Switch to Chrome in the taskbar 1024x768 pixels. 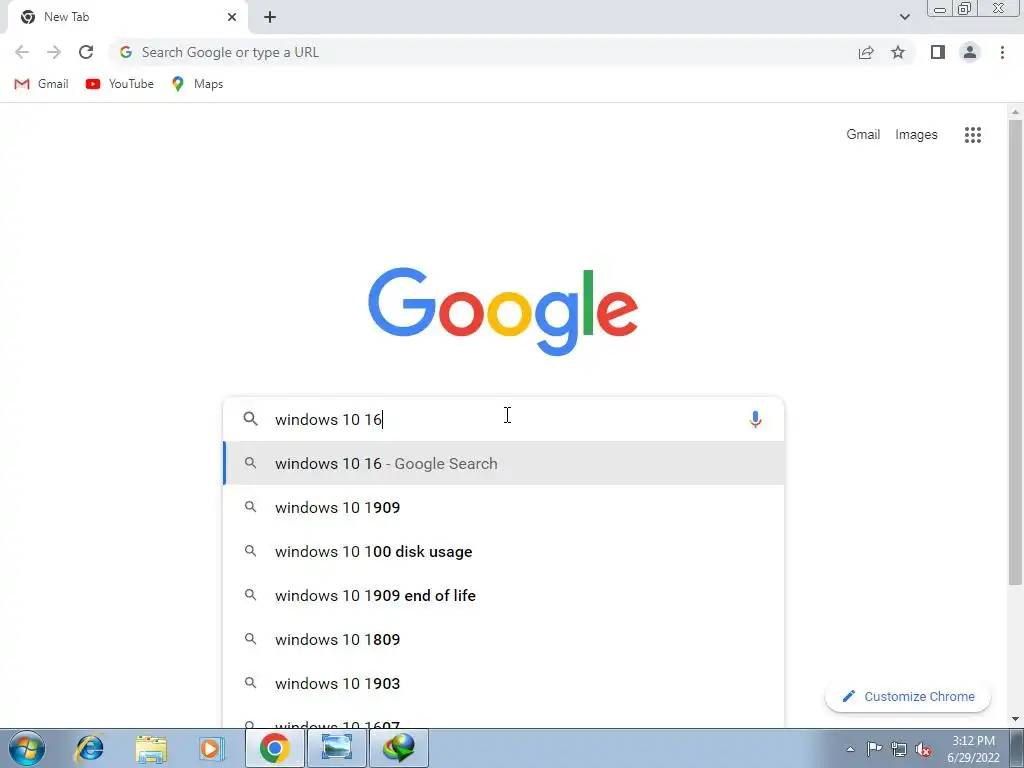(274, 748)
